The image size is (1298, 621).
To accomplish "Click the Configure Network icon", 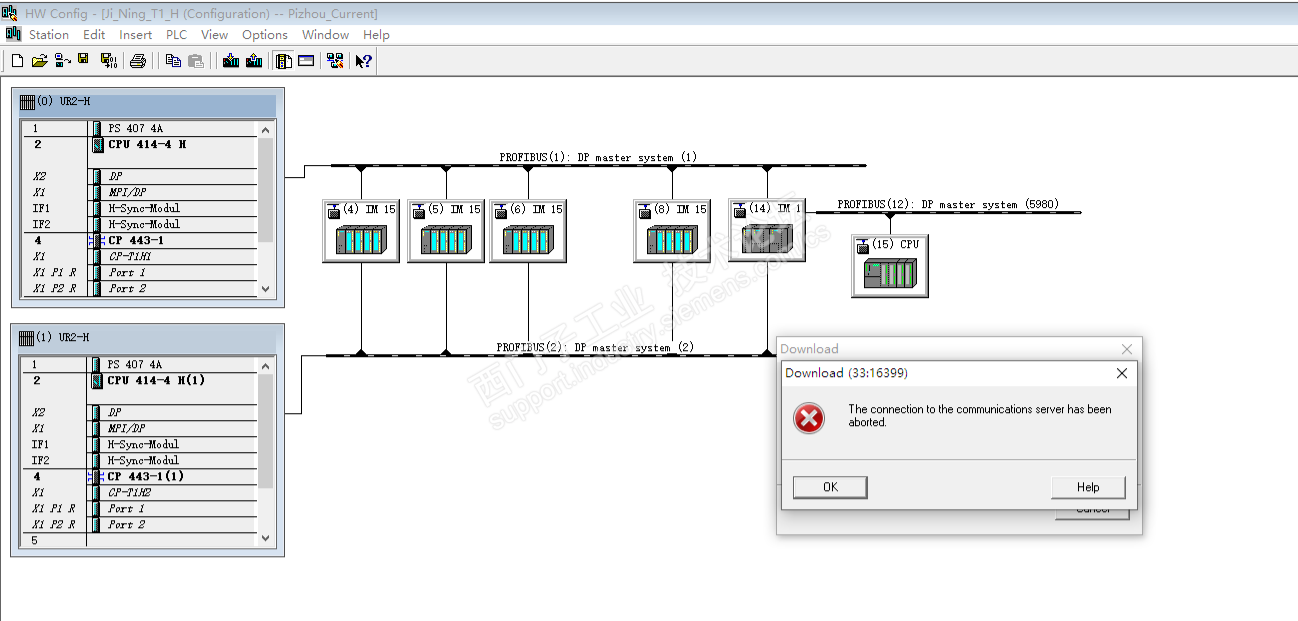I will (x=335, y=61).
